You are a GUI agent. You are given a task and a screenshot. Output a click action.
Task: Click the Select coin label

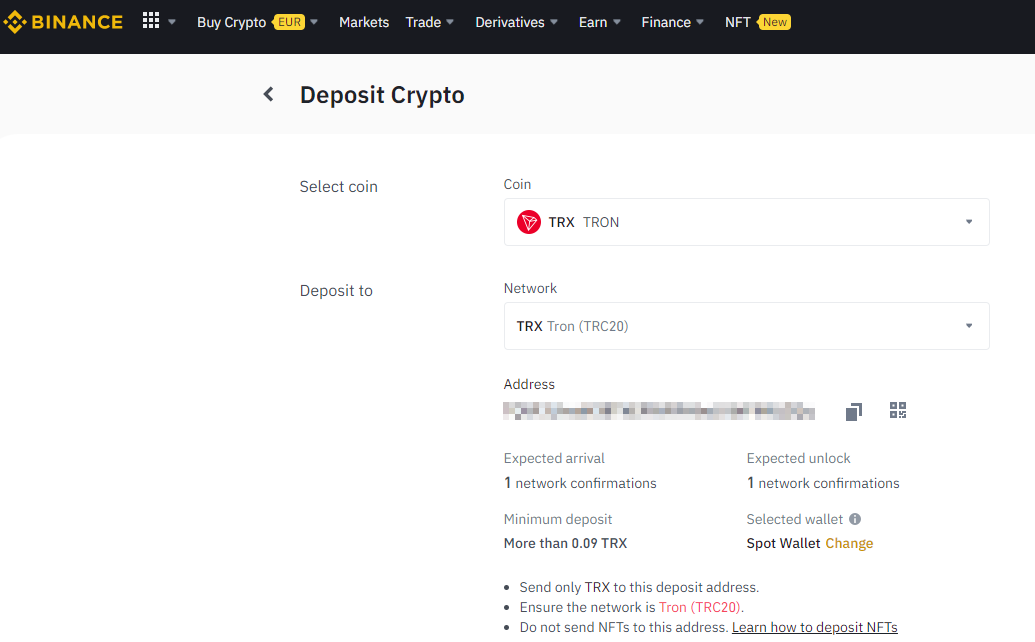click(339, 187)
